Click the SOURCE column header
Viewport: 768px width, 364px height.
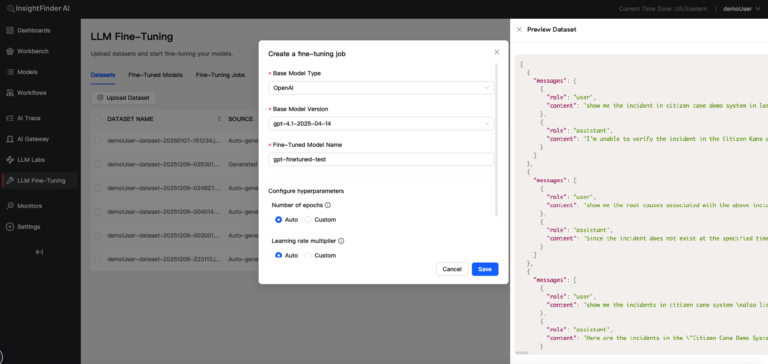tap(240, 119)
